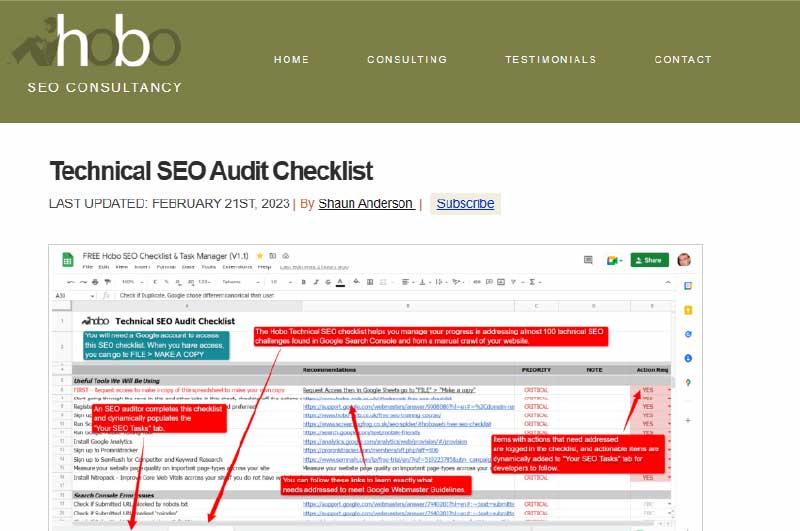Select the Paint format tool
This screenshot has width=800, height=531.
(107, 282)
